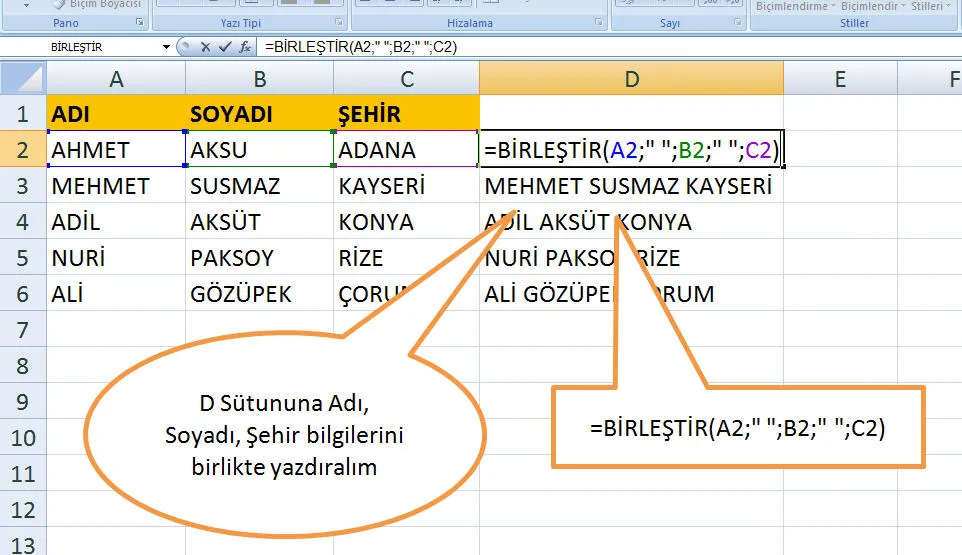
Task: Click the Name Box showing BİRLEŞTİR
Action: pyautogui.click(x=90, y=47)
